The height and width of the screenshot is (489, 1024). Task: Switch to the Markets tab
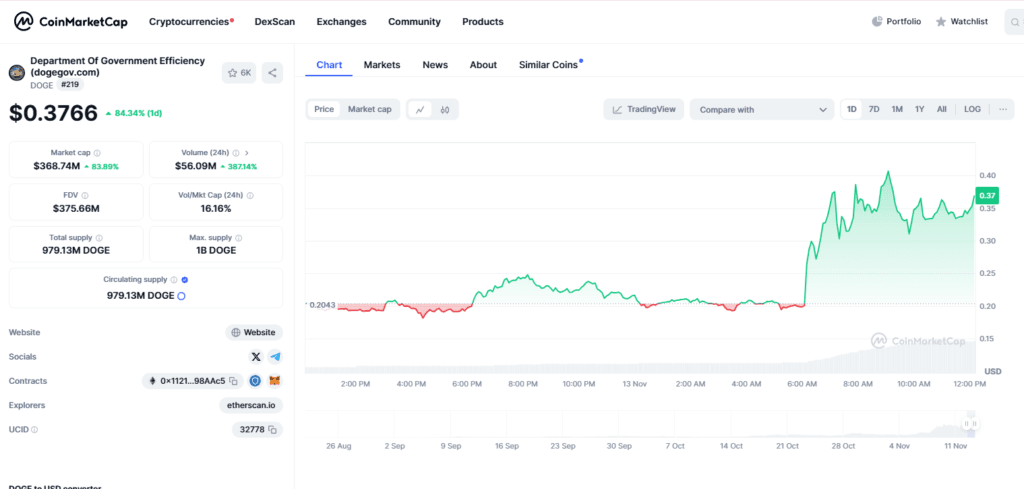382,65
